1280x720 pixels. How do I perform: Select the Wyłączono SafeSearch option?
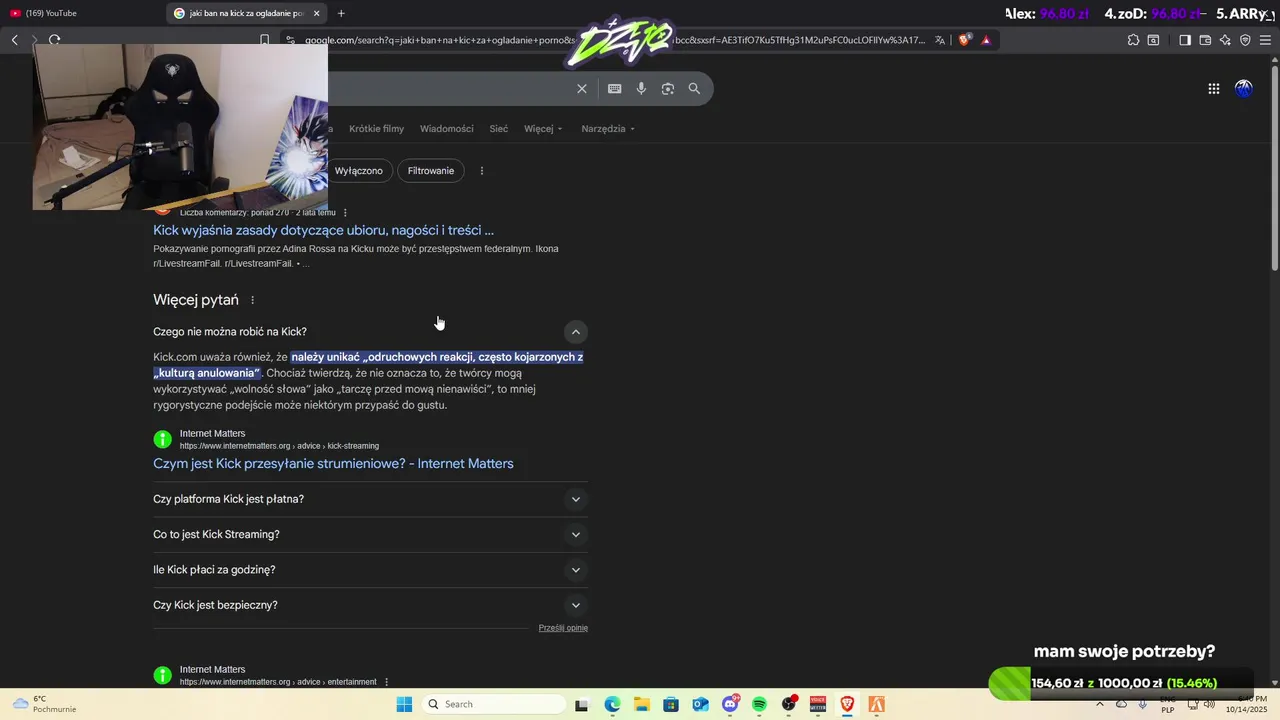(358, 171)
